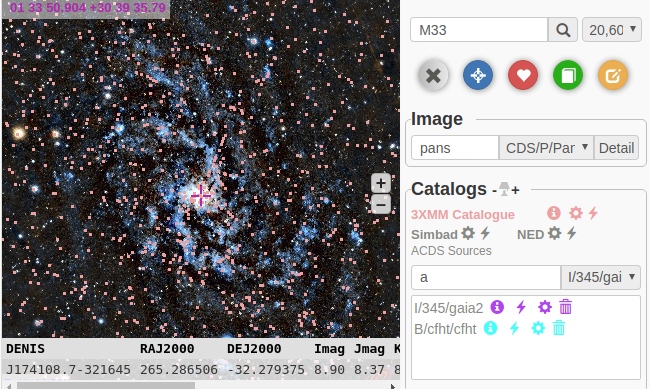650x389 pixels.
Task: Toggle the Simbad catalog label
Action: [x=434, y=234]
